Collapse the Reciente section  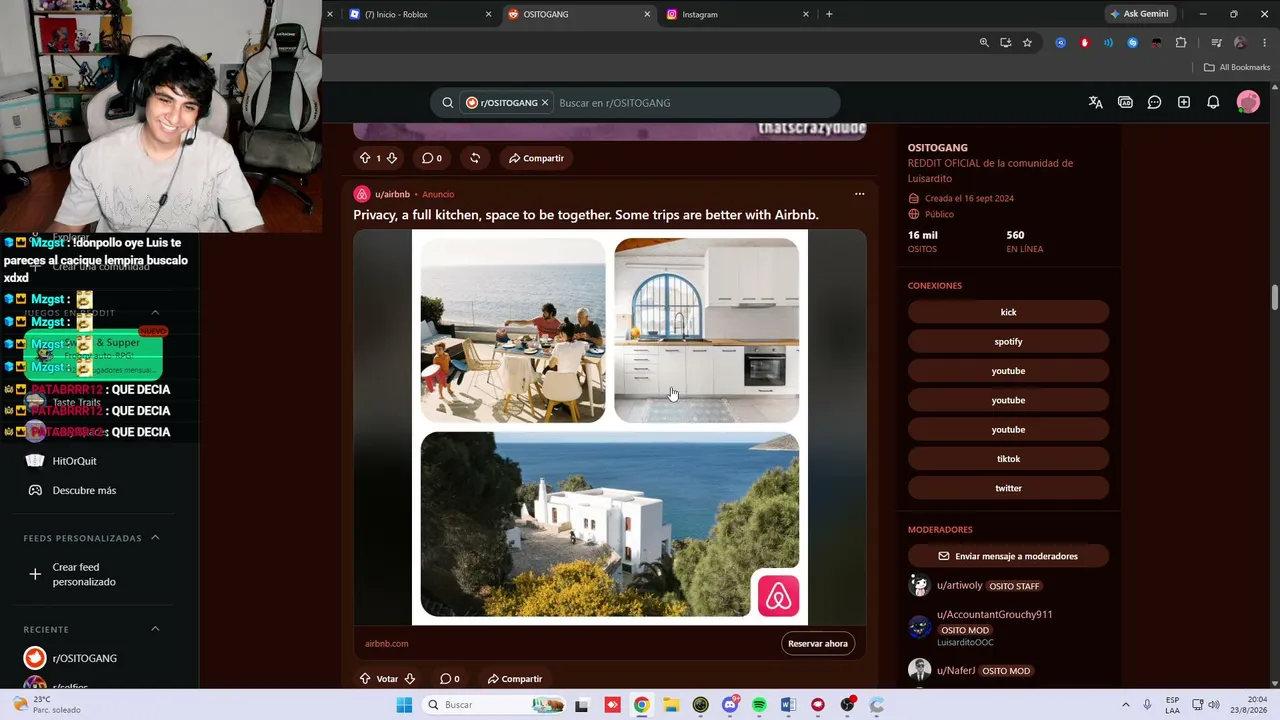(x=155, y=629)
